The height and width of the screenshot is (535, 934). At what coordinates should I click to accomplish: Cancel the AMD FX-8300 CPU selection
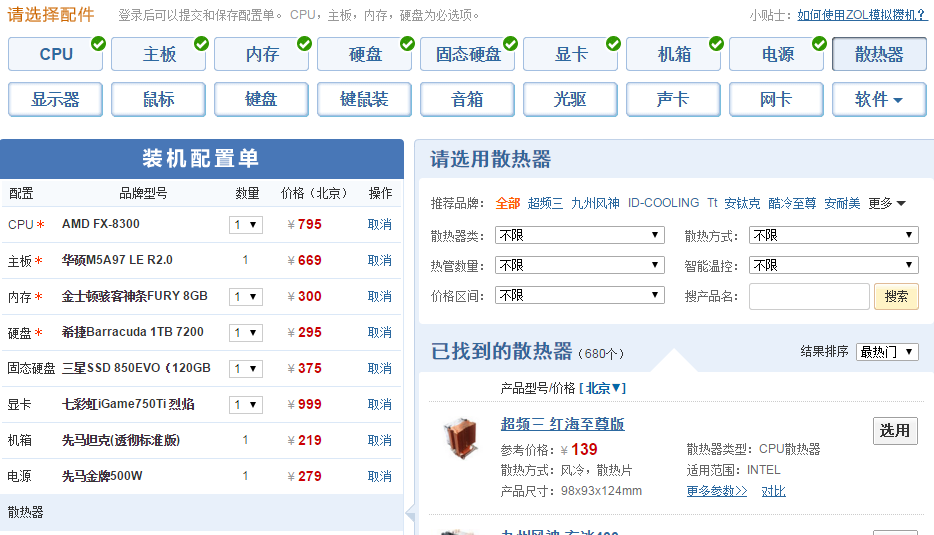pyautogui.click(x=379, y=225)
